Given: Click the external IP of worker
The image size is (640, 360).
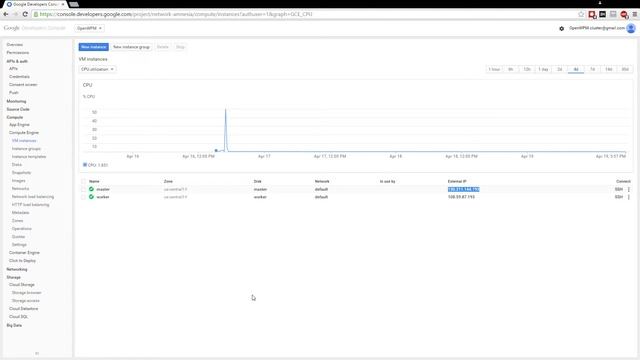Looking at the screenshot, I should [461, 197].
